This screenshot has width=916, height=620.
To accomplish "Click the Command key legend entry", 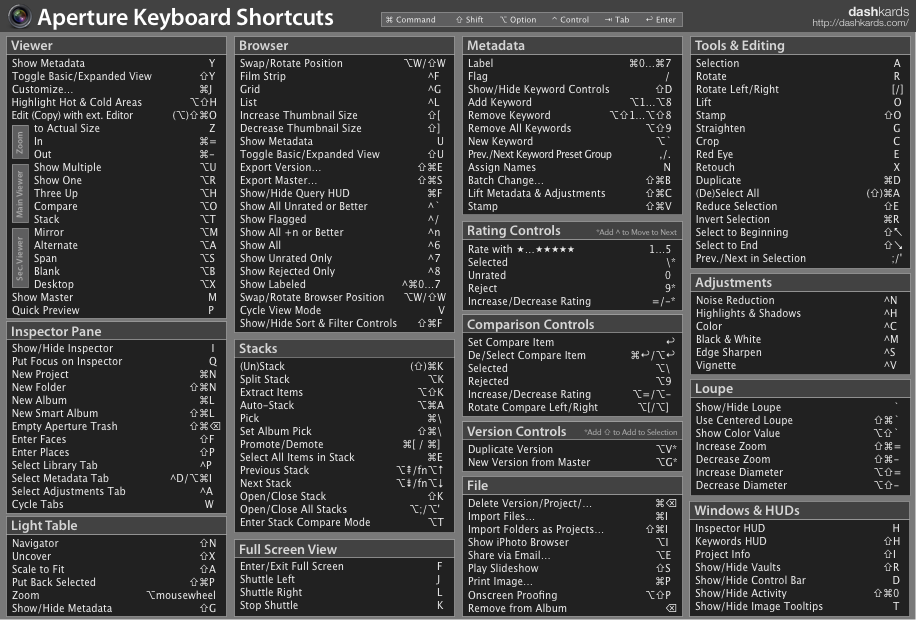I will [x=411, y=19].
